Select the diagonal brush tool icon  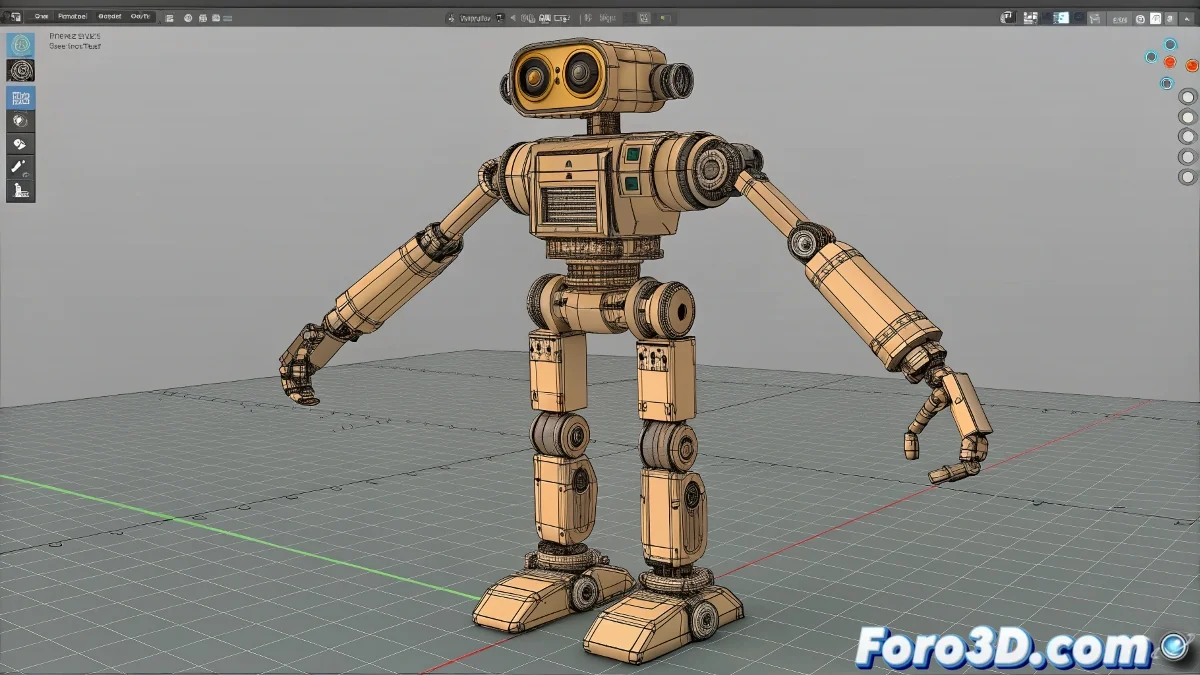pos(20,166)
